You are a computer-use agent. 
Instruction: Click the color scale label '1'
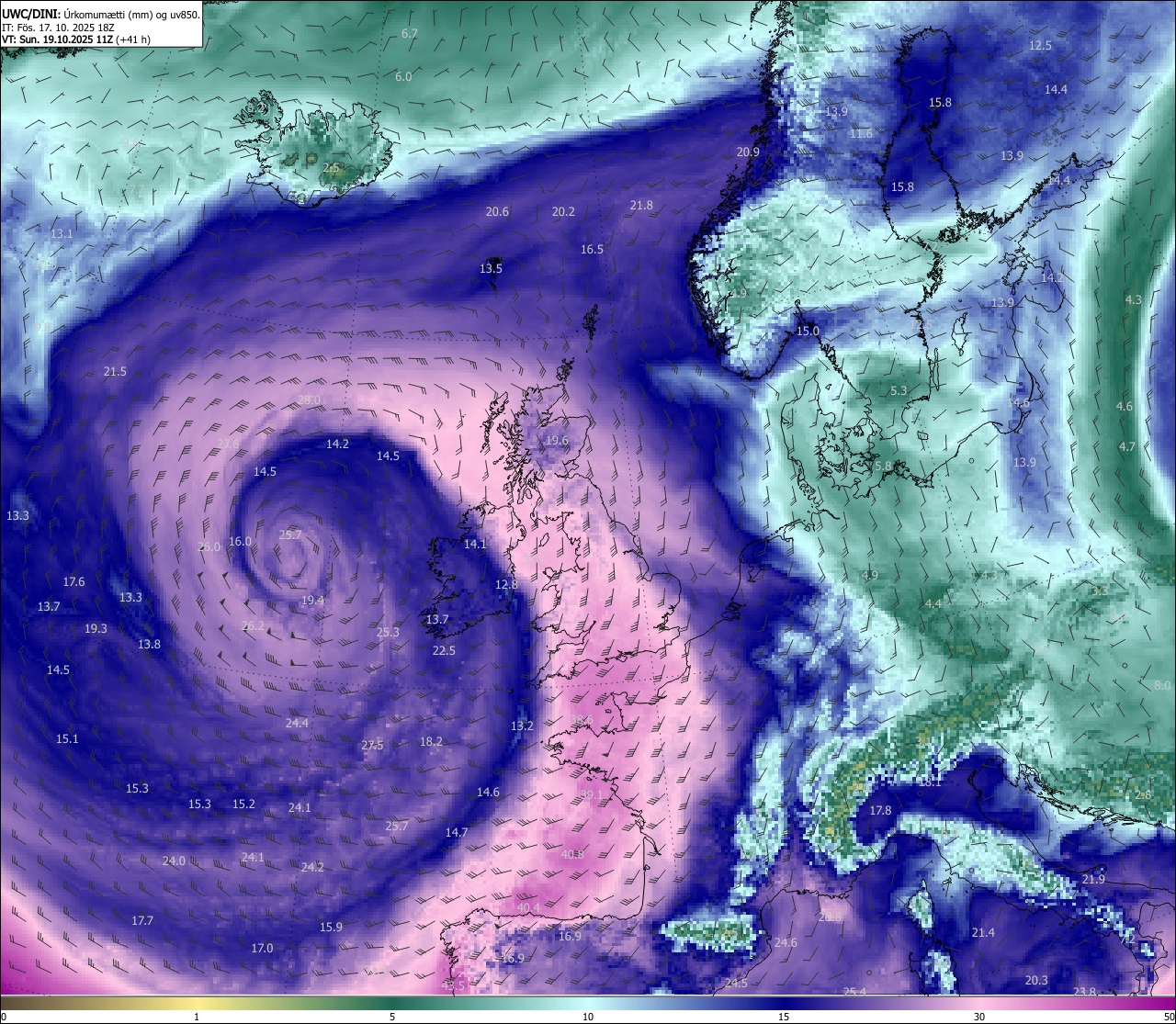click(197, 1017)
